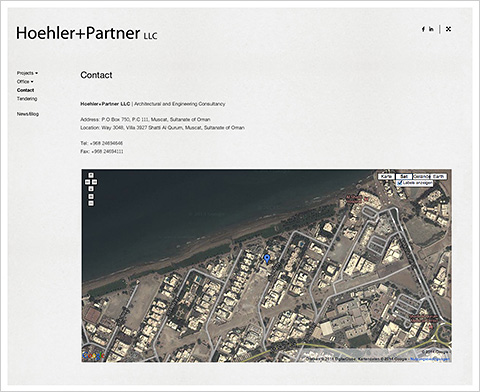480x392 pixels.
Task: Toggle the 'Labels anzeigen' checkbox
Action: click(x=400, y=183)
